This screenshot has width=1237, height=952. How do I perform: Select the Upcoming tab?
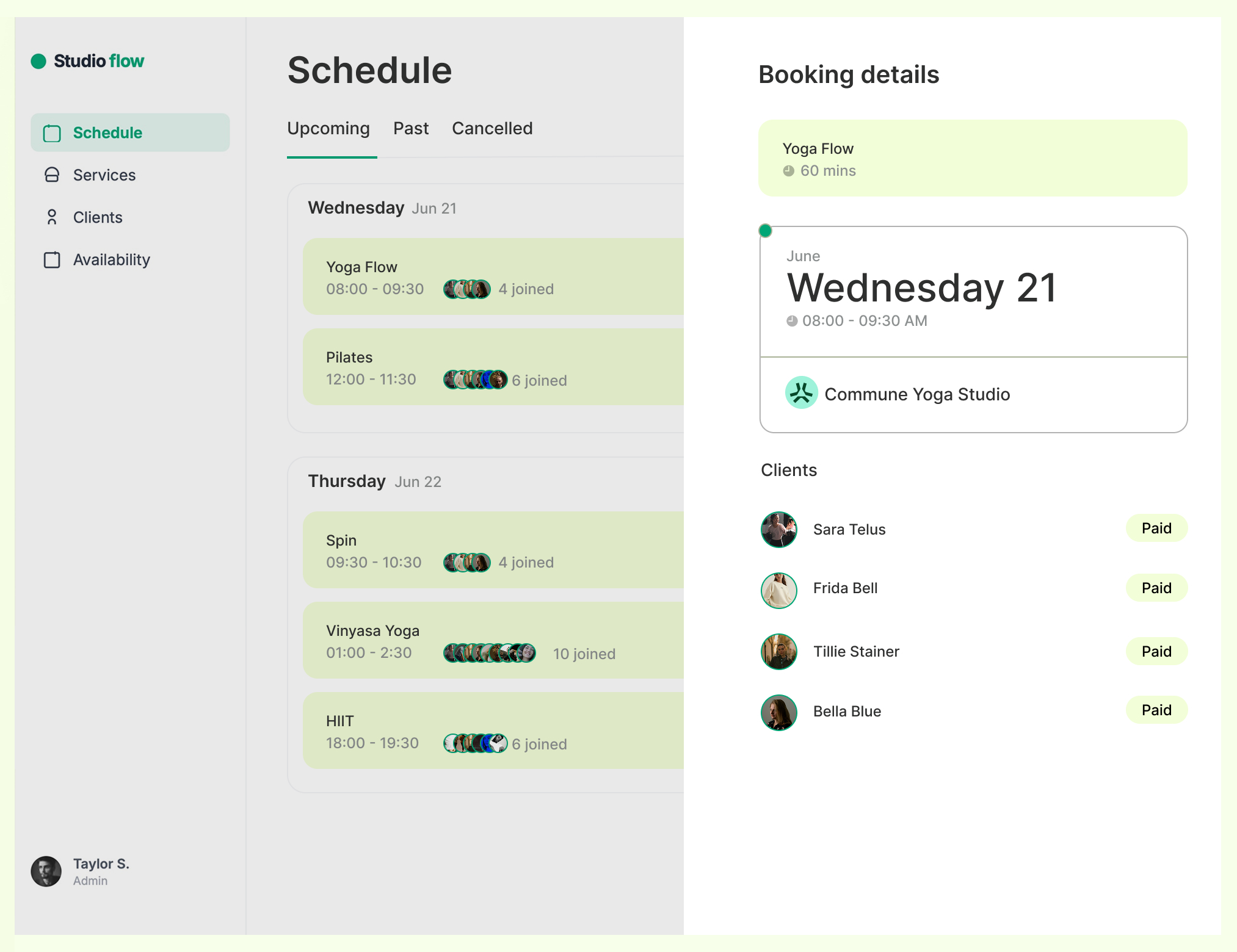coord(328,129)
